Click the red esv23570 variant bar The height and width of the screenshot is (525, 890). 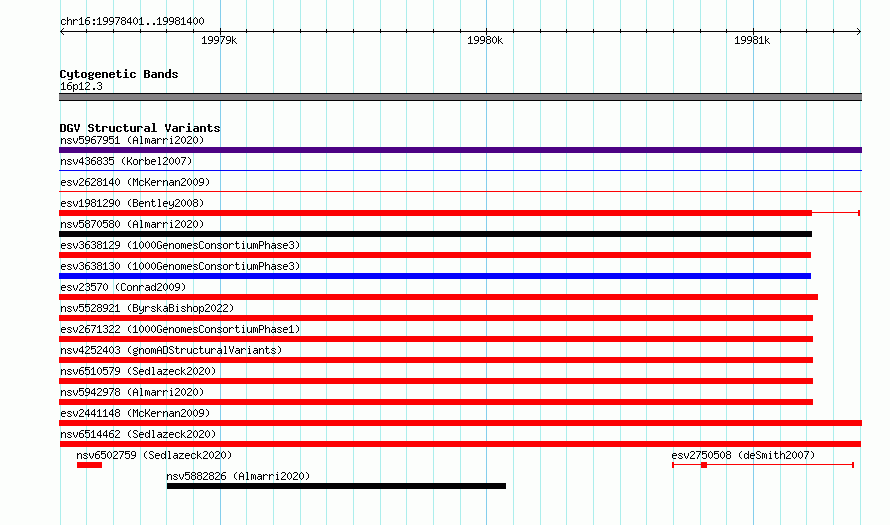tap(438, 297)
